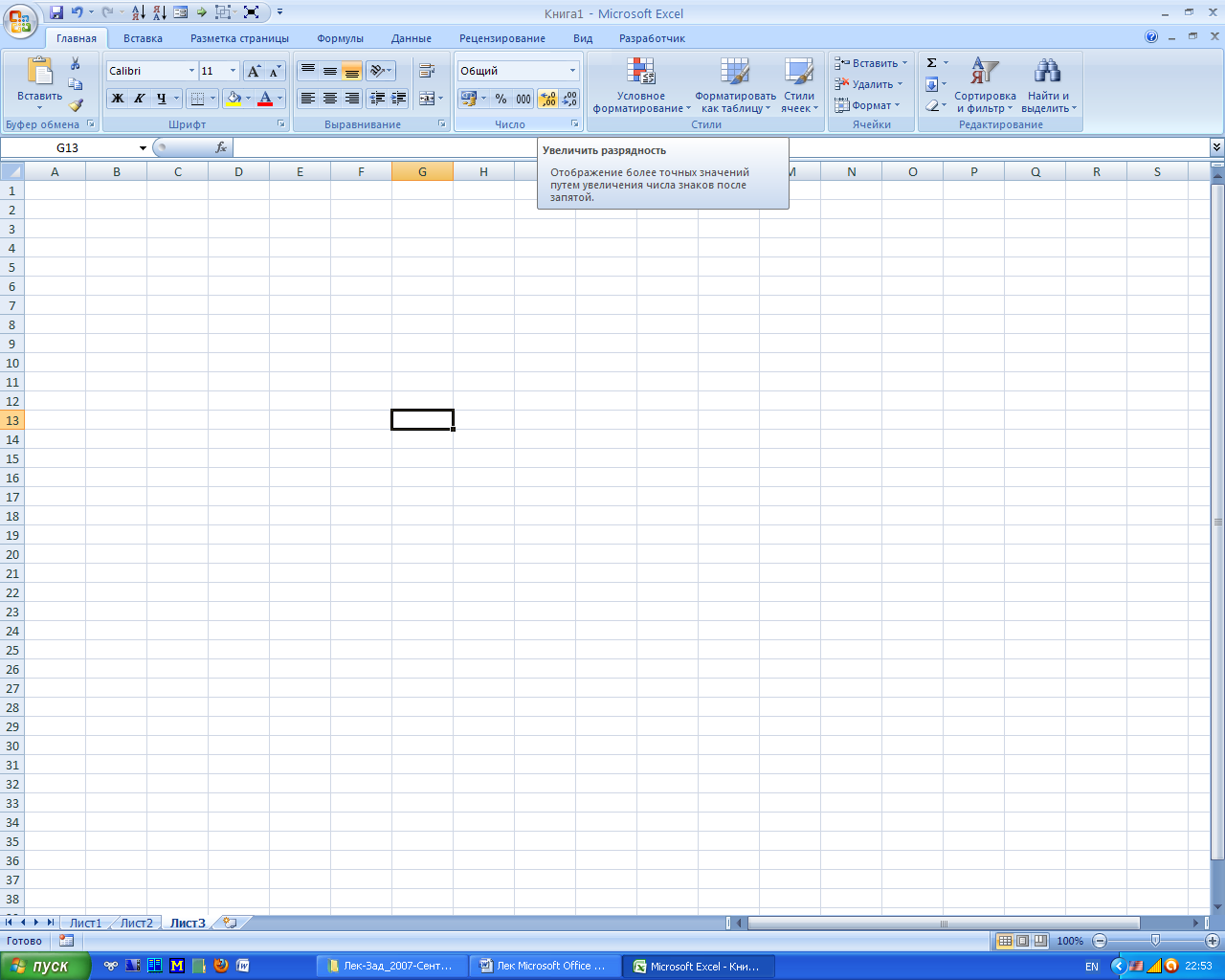Click the Windows пуск start button
This screenshot has width=1225, height=980.
[45, 966]
